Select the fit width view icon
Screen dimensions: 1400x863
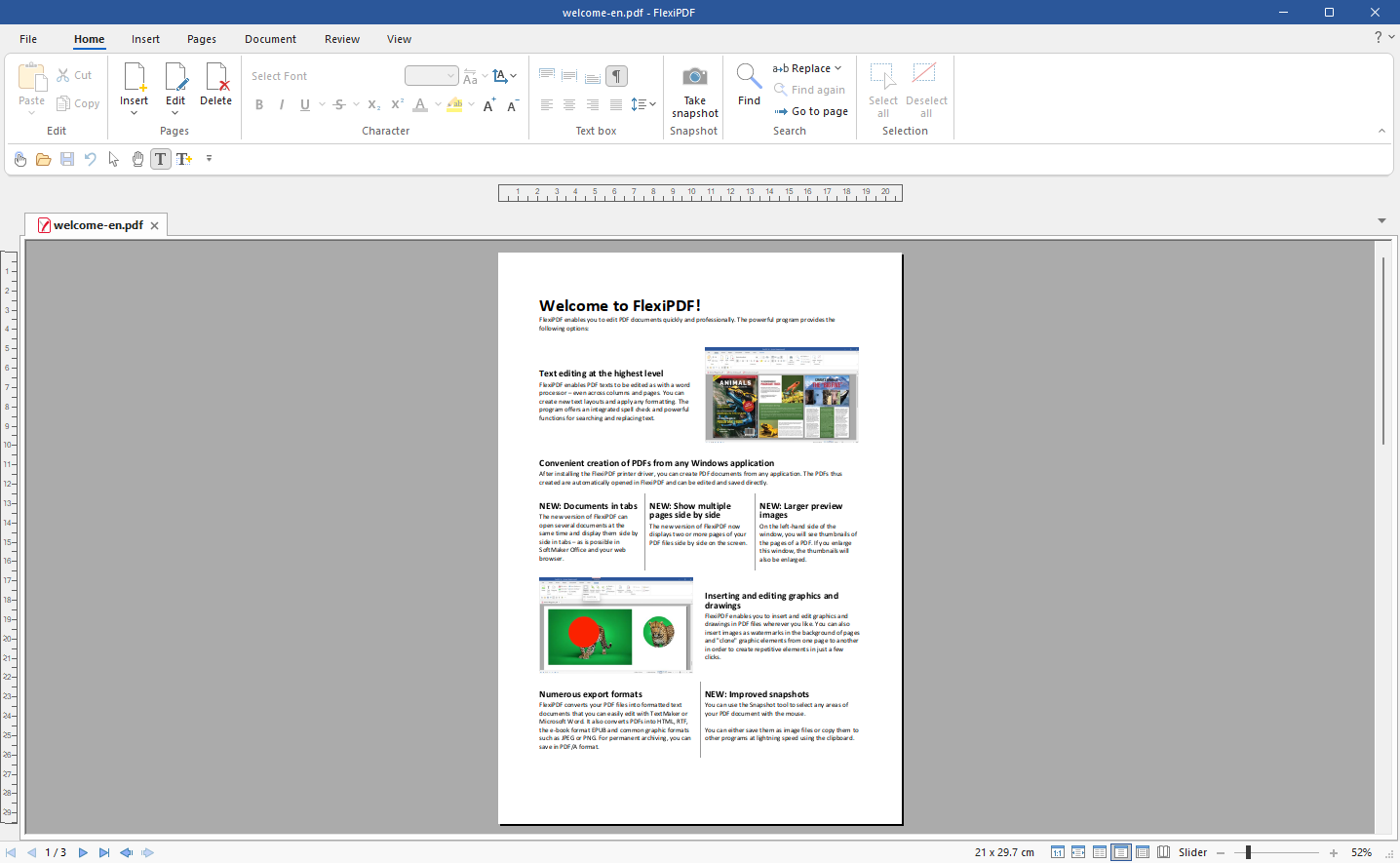click(1078, 852)
